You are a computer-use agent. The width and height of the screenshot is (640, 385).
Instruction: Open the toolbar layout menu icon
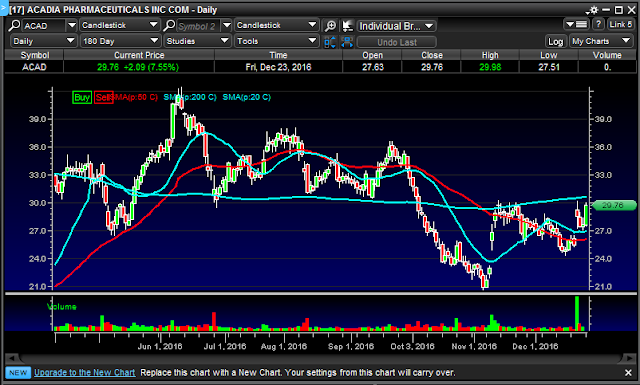(x=576, y=24)
